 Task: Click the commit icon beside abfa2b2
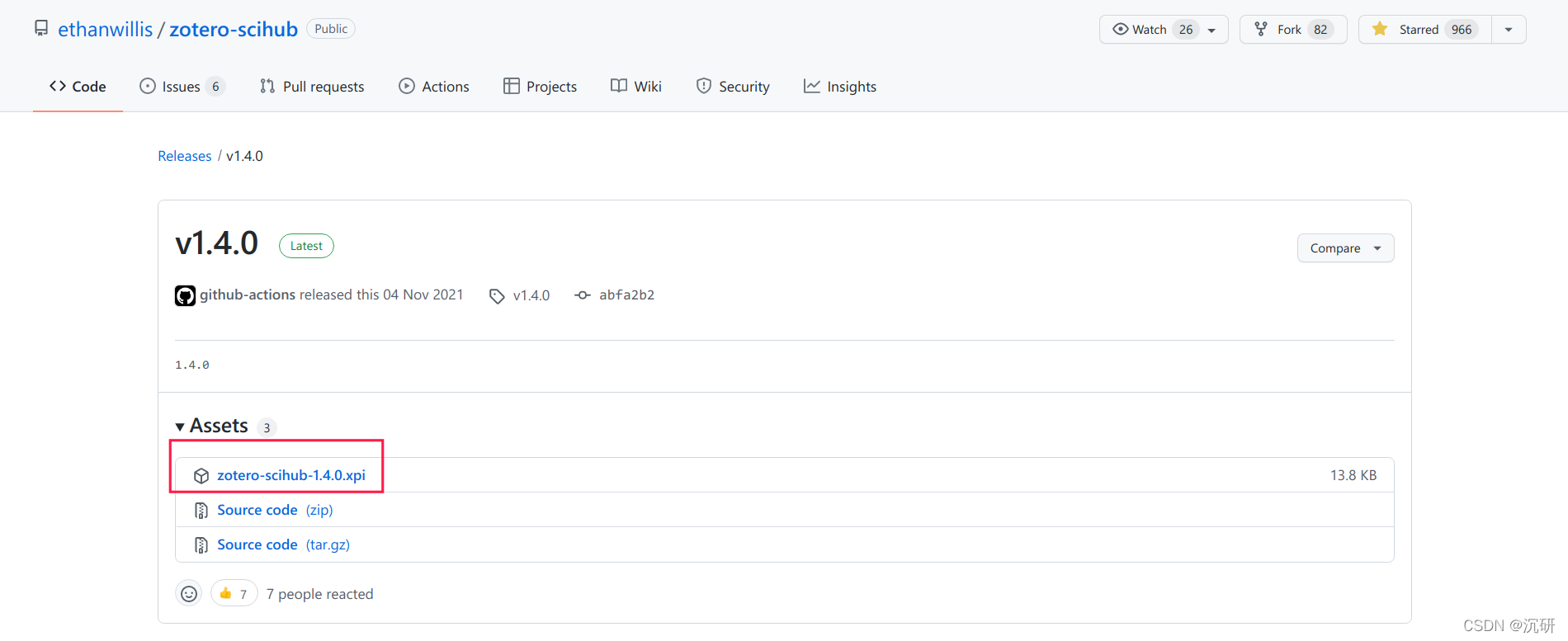point(583,295)
